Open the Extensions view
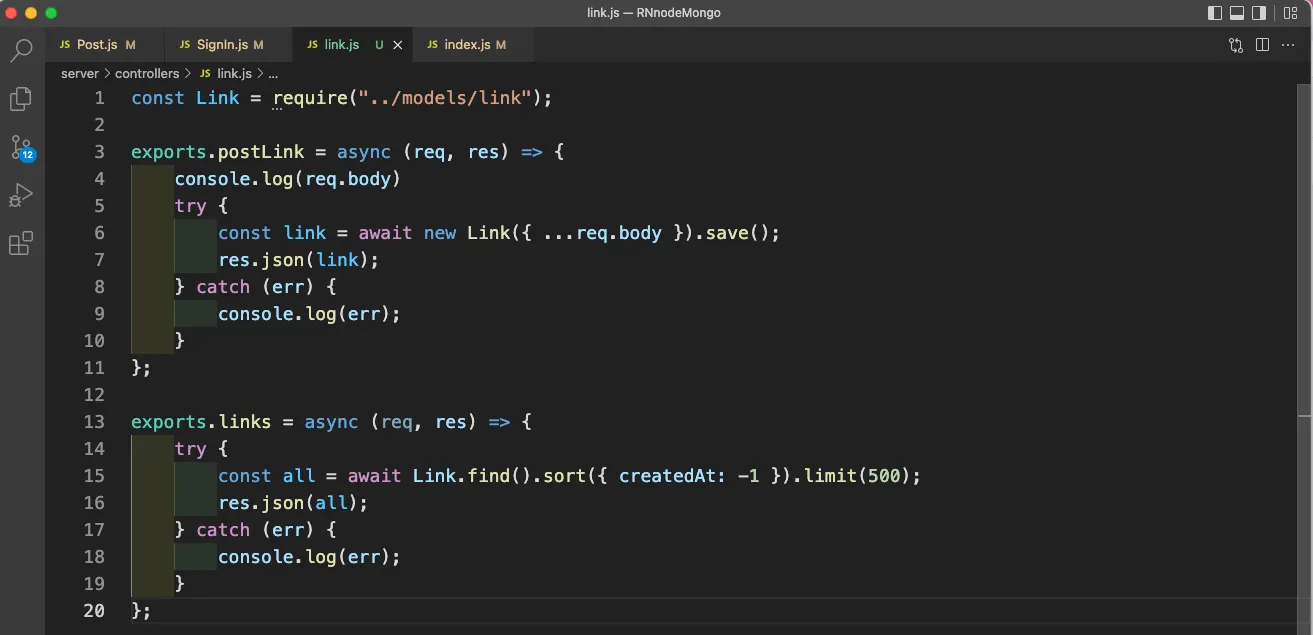Screen dimensions: 1313x635 (21, 243)
